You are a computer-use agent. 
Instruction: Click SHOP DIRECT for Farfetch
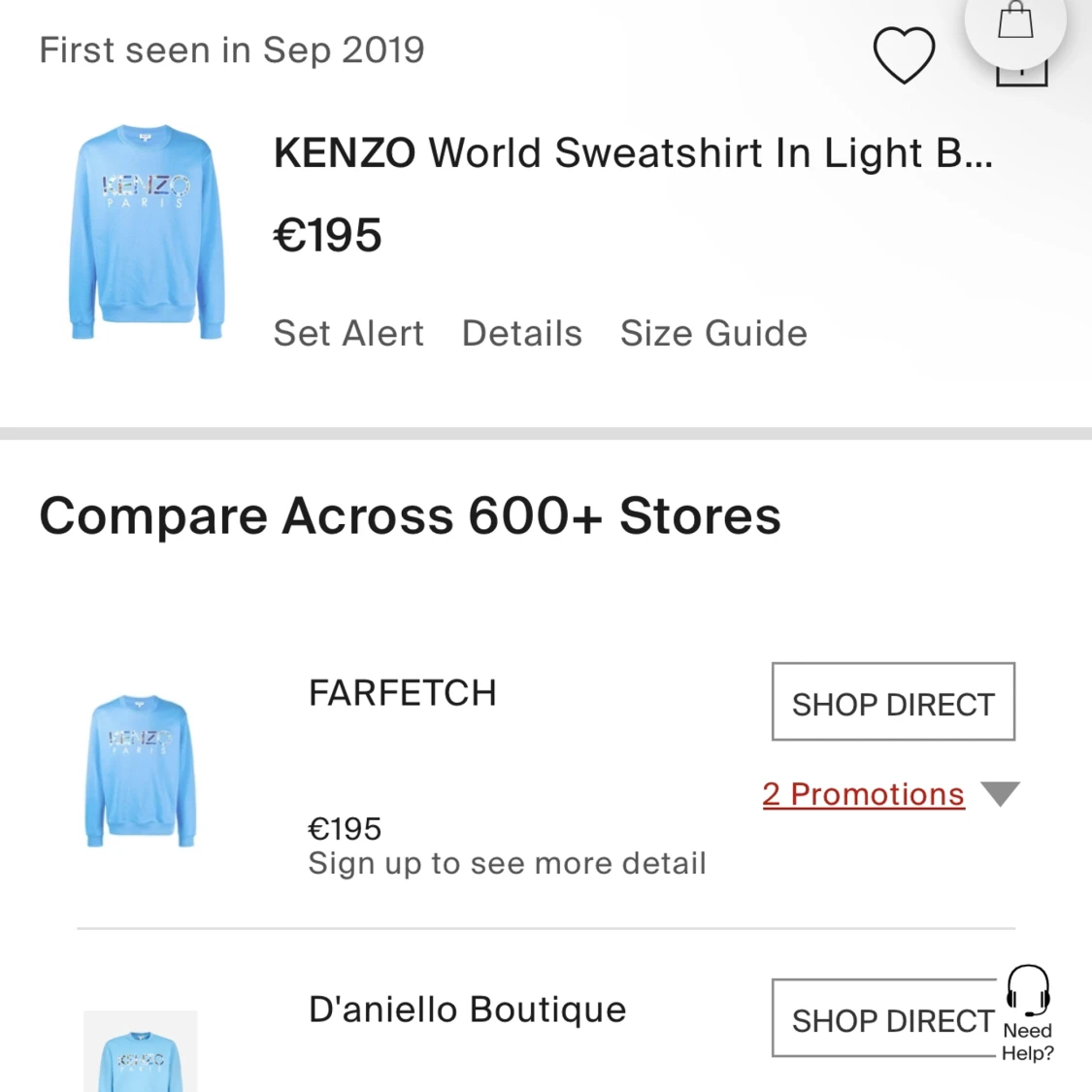(893, 703)
